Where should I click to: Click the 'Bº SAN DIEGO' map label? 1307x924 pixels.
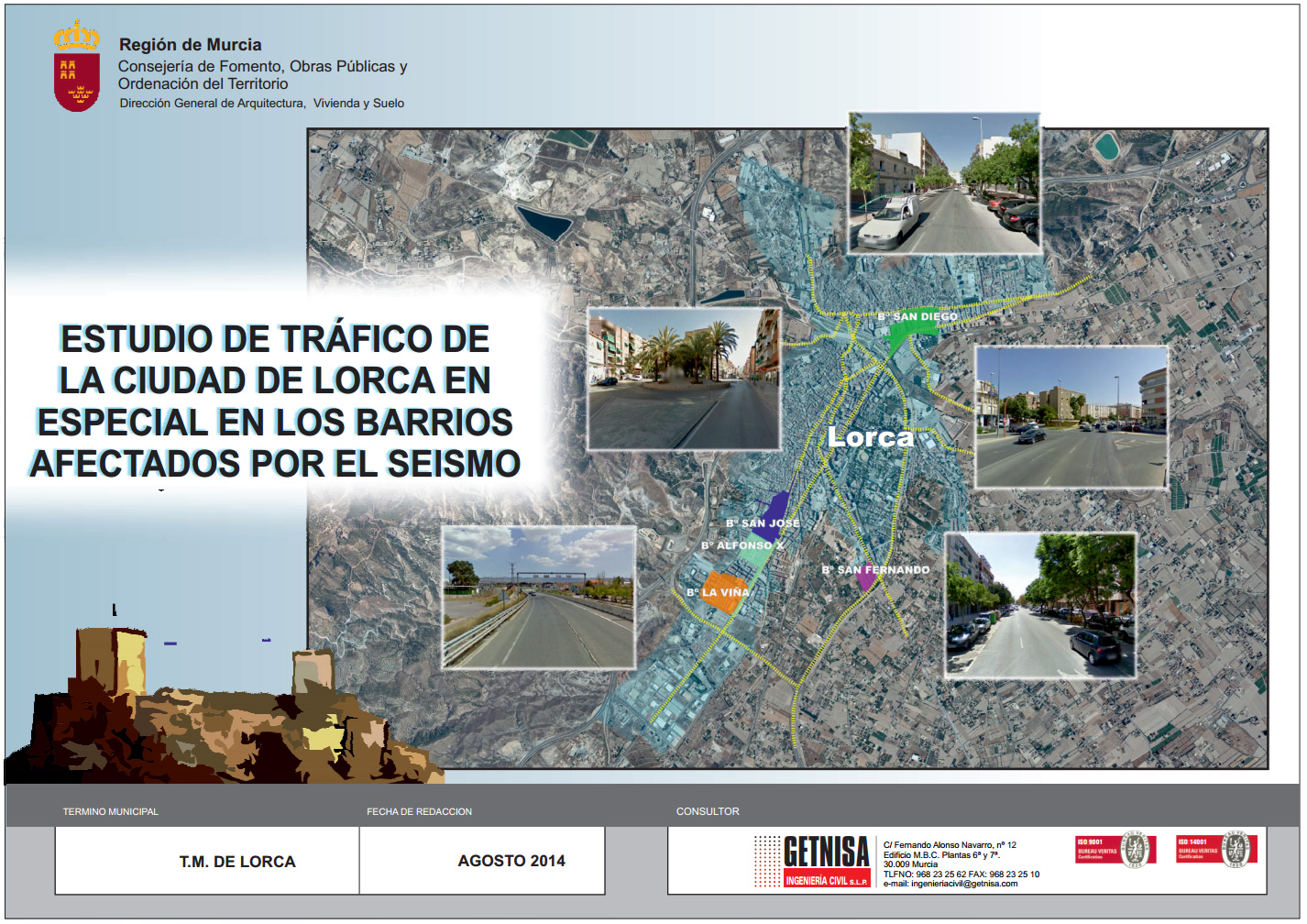coord(917,316)
